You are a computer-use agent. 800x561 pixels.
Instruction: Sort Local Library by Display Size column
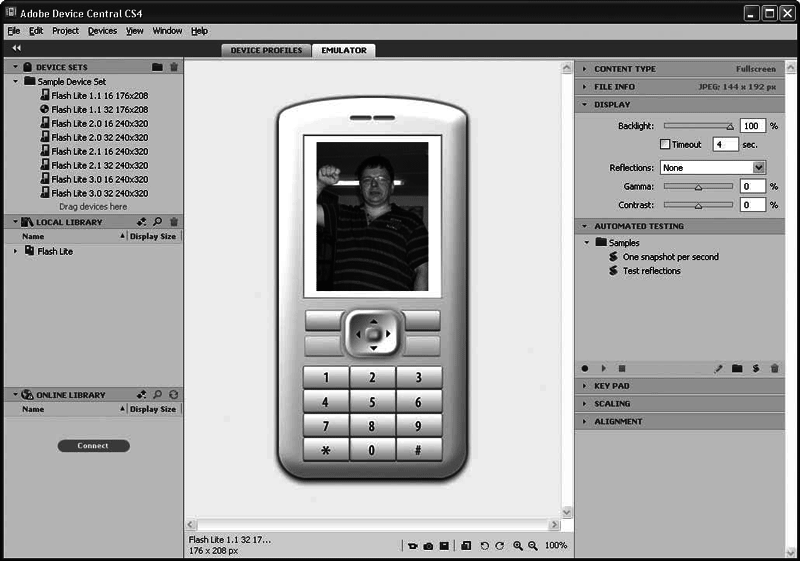153,236
